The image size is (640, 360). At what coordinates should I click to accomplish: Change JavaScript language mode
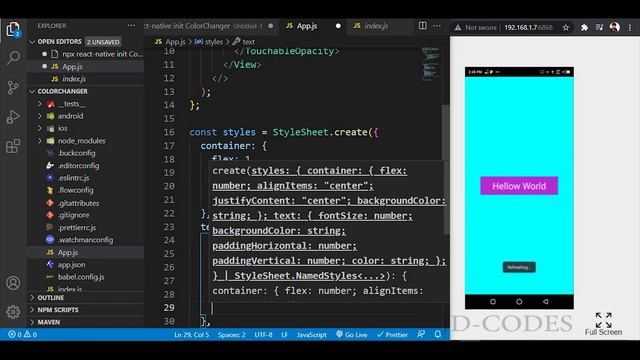(311, 334)
